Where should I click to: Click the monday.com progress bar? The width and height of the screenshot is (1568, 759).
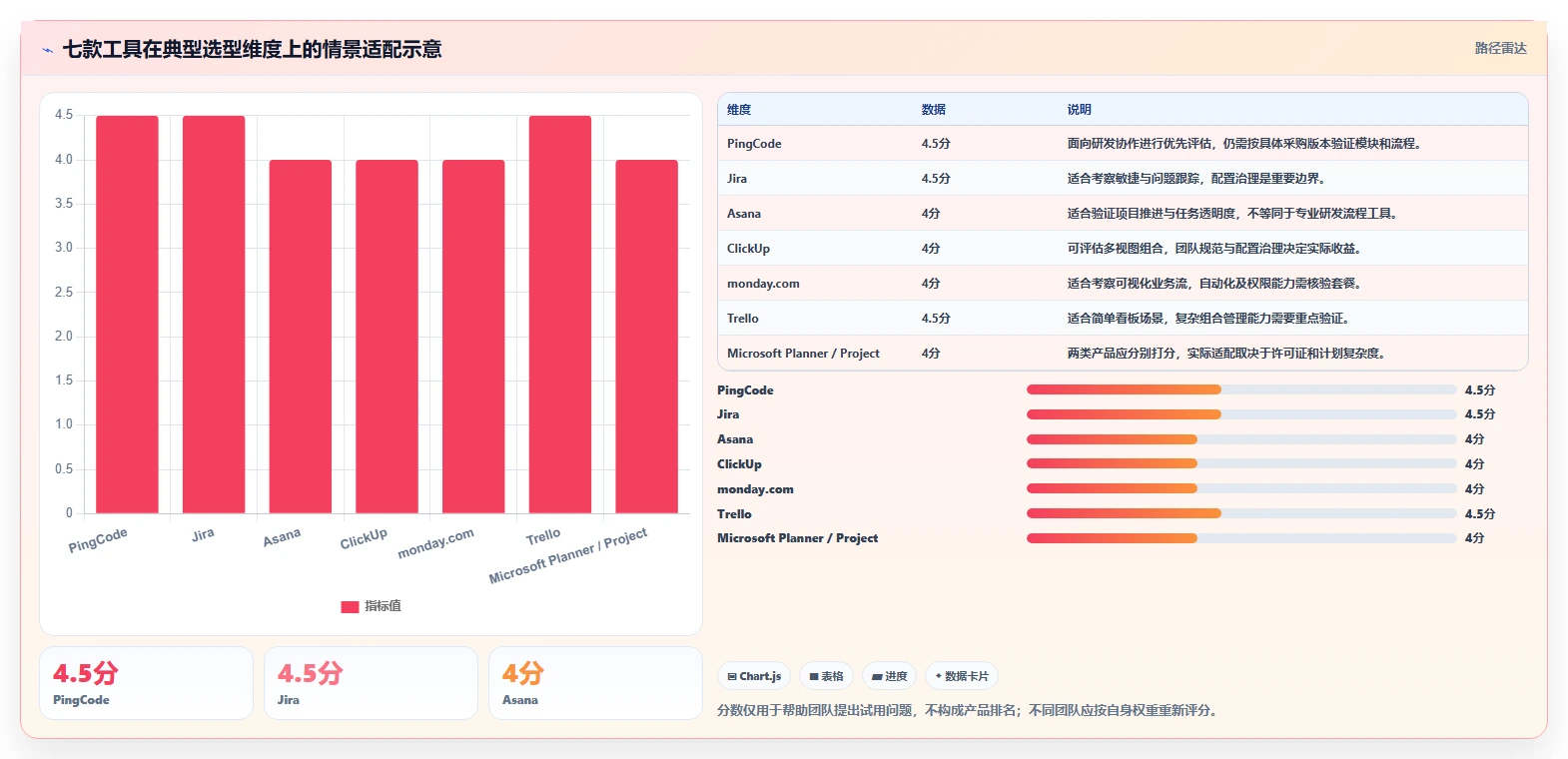1241,488
